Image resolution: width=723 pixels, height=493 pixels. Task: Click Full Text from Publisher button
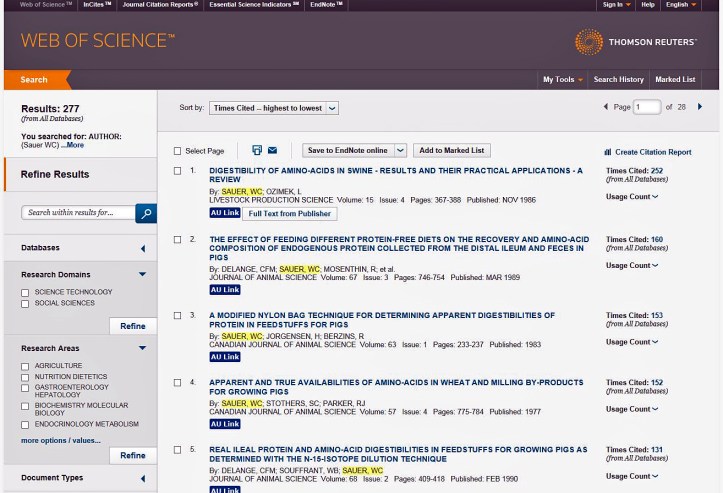290,213
